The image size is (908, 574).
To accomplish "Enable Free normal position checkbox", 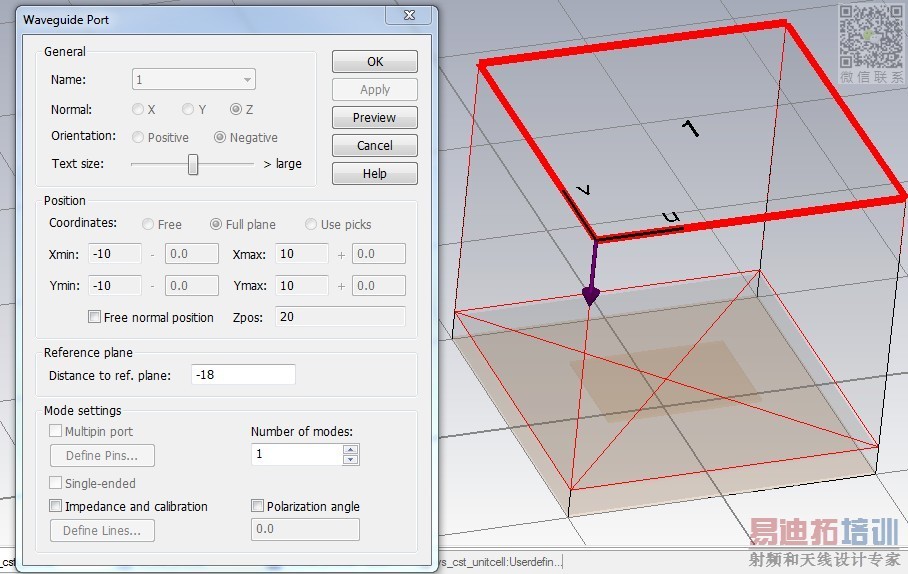I will [94, 317].
